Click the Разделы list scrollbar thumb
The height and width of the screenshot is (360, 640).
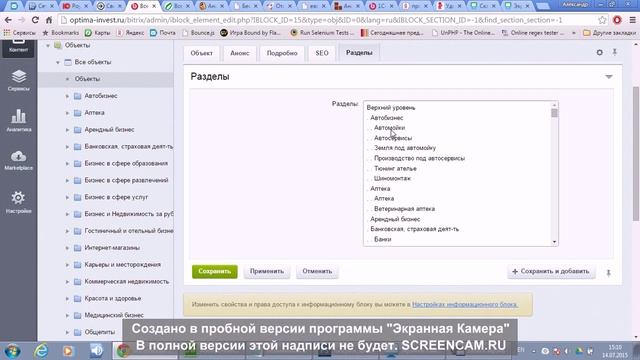[554, 113]
